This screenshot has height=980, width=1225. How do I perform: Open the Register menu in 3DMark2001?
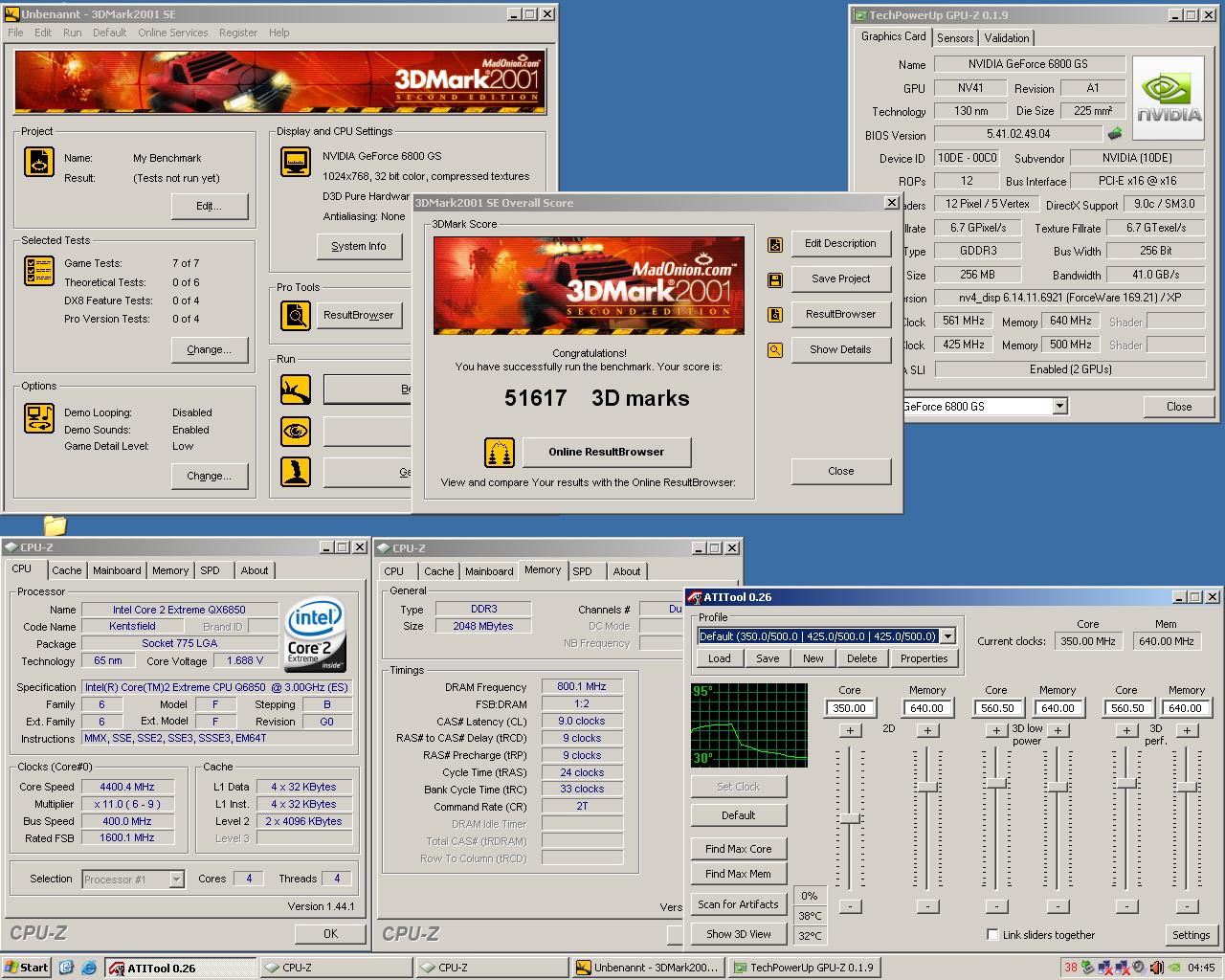point(237,33)
